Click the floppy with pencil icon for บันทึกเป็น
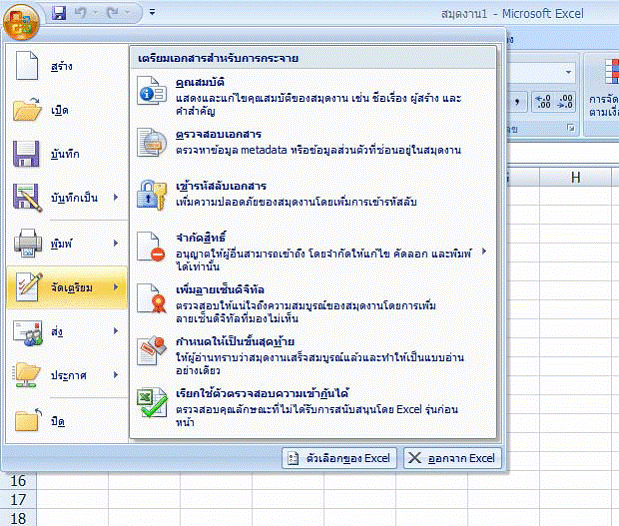 pyautogui.click(x=27, y=198)
